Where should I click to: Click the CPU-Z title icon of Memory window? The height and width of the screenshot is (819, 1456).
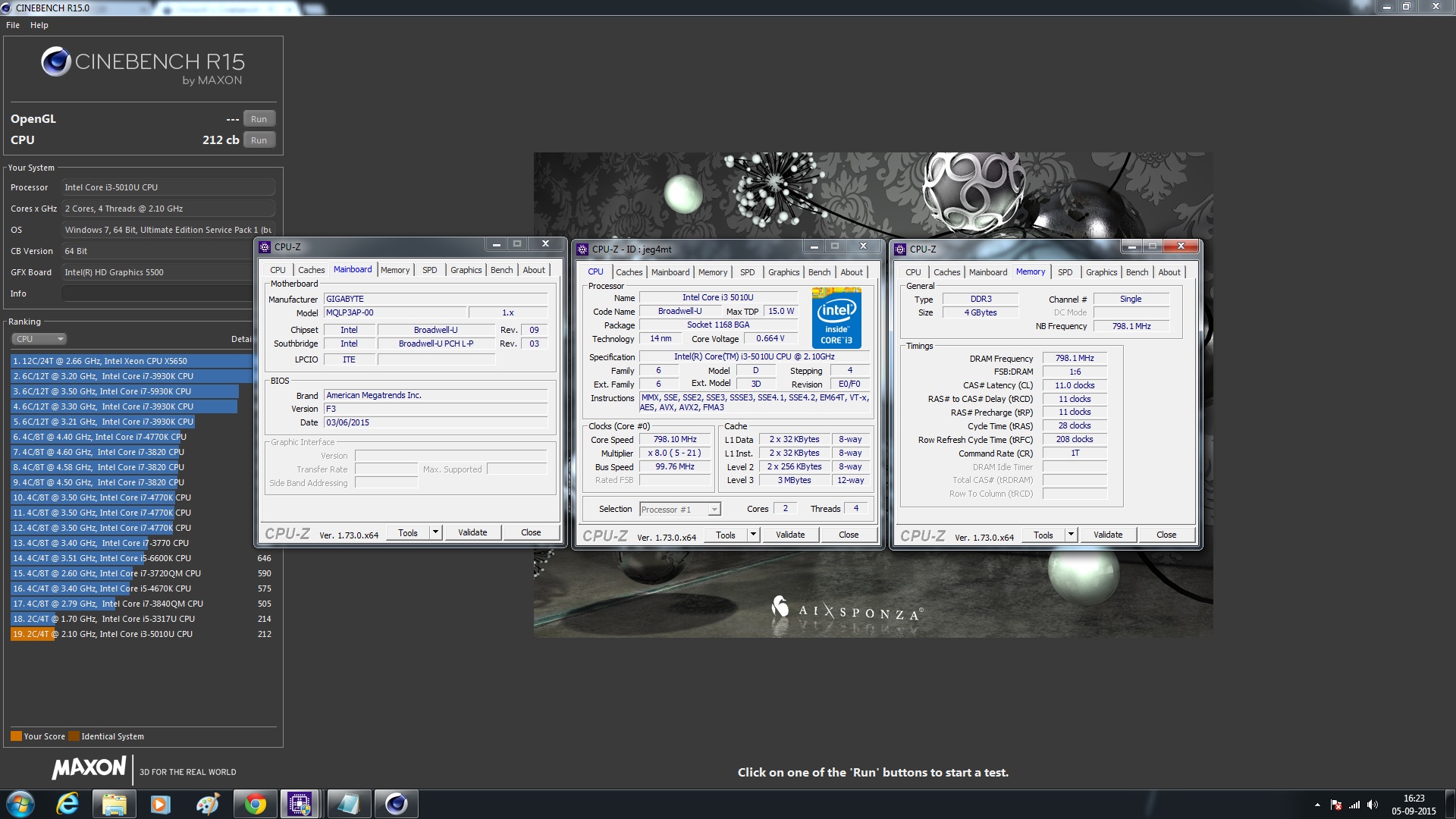(900, 249)
